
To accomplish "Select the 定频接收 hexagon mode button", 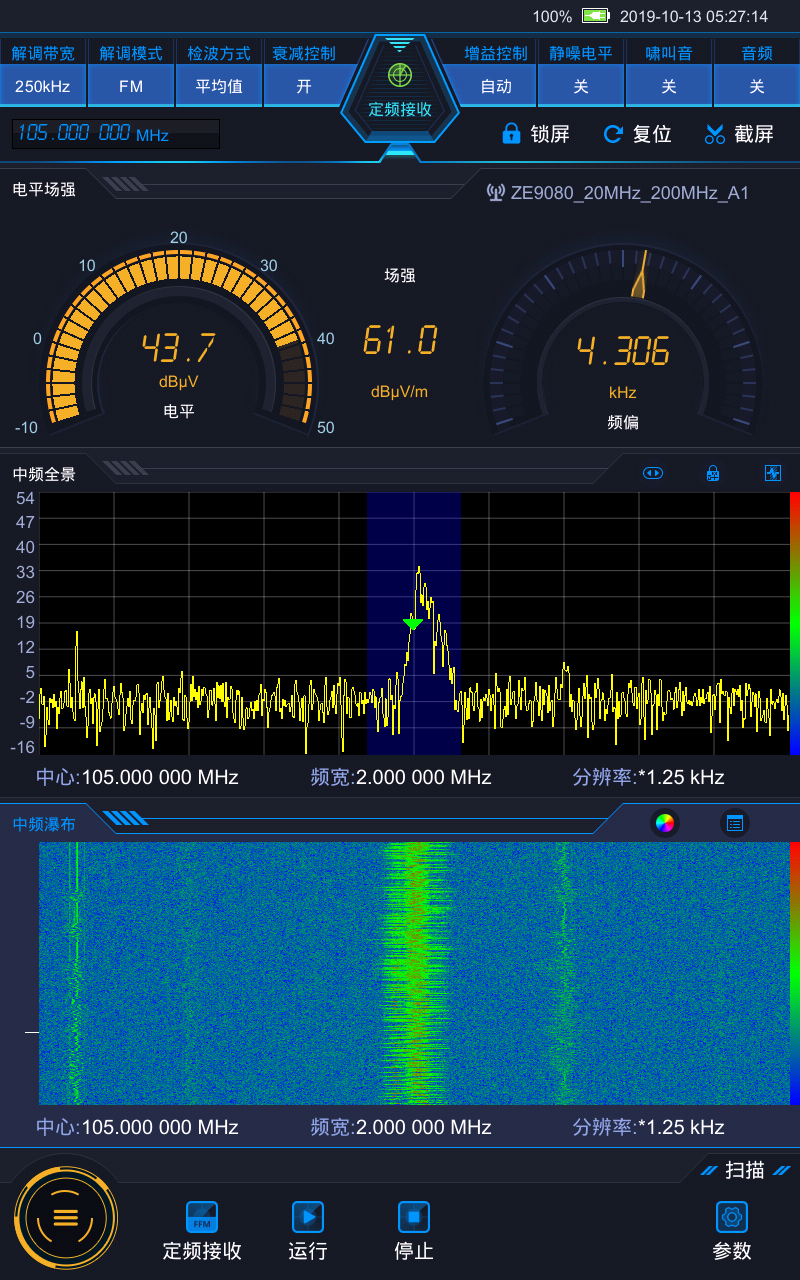I will click(400, 90).
